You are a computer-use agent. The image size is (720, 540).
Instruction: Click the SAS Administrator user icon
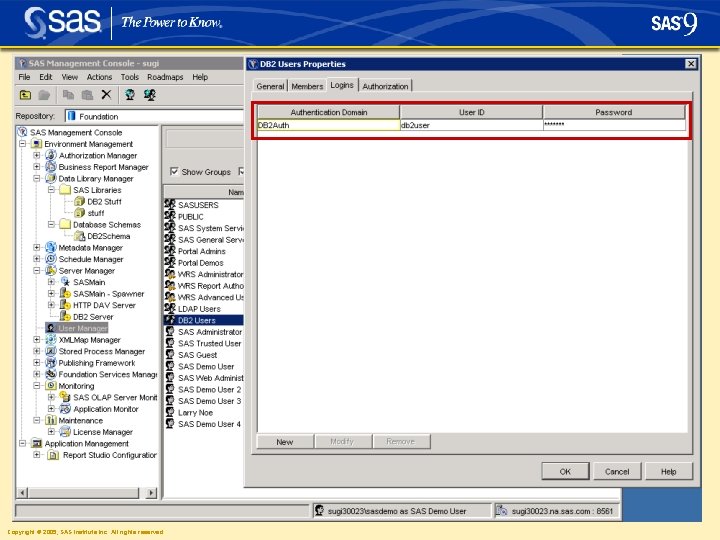click(170, 332)
